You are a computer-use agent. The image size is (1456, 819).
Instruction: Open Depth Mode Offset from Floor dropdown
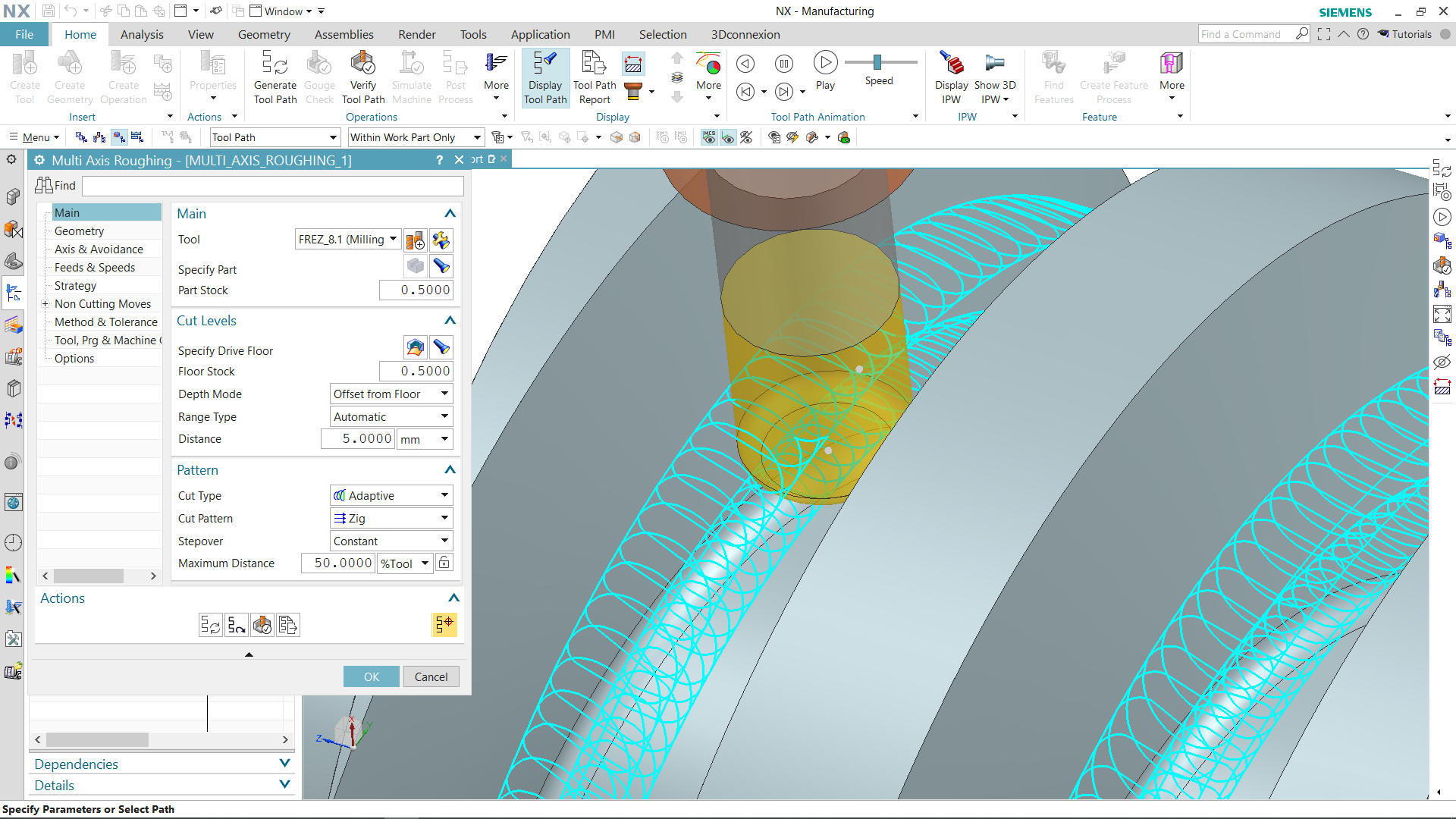pos(391,394)
